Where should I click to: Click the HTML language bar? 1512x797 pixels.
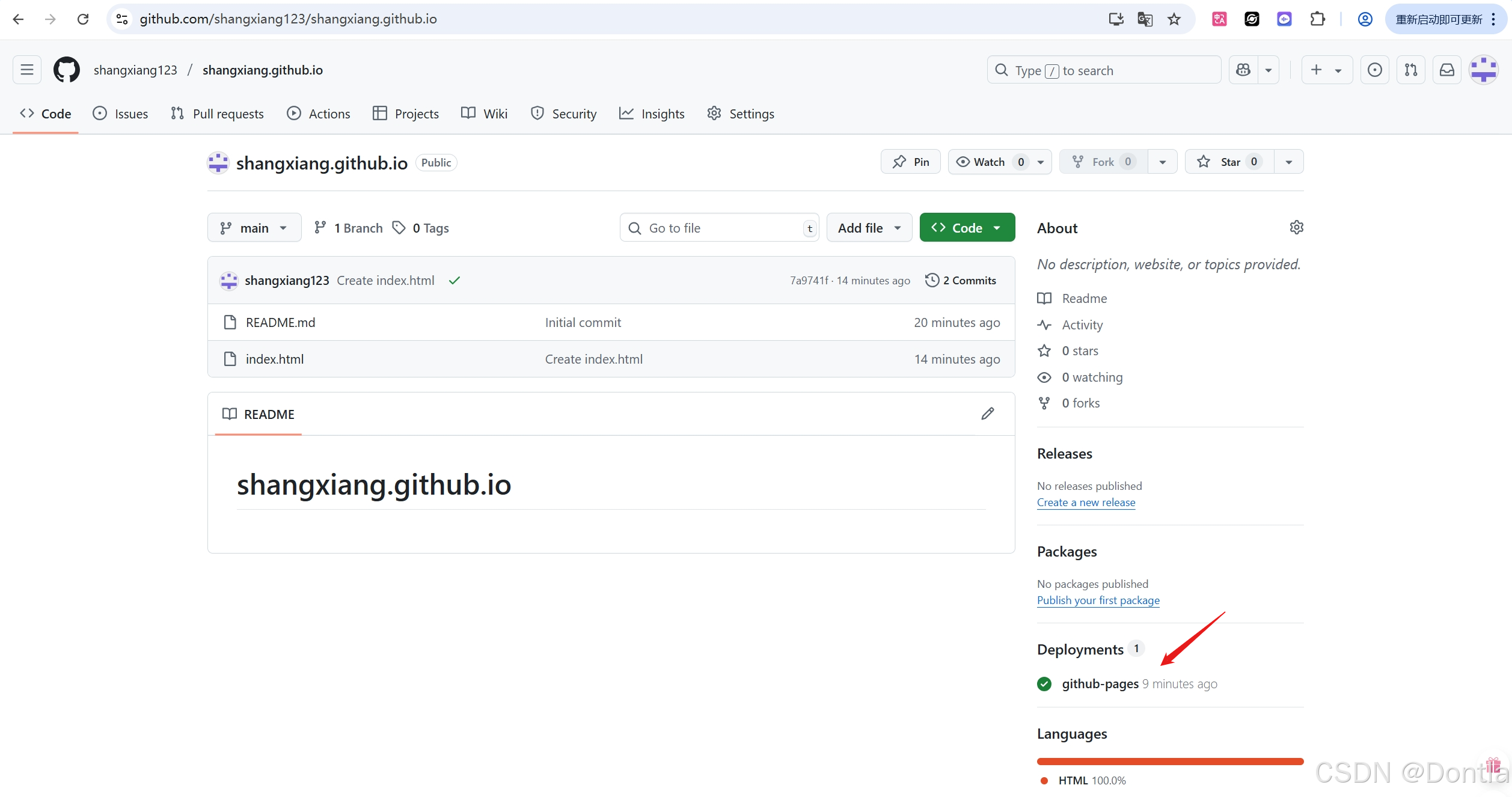[1170, 762]
